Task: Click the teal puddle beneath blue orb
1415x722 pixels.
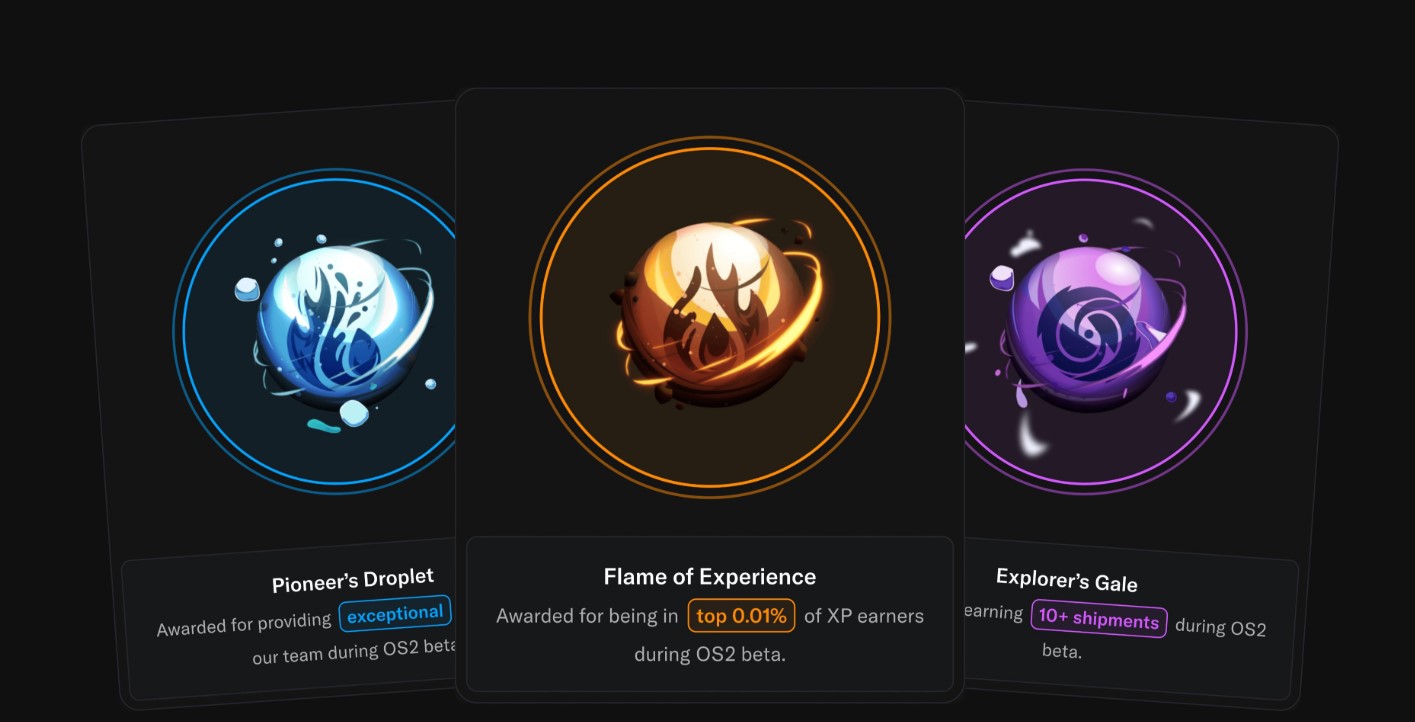Action: (x=323, y=428)
